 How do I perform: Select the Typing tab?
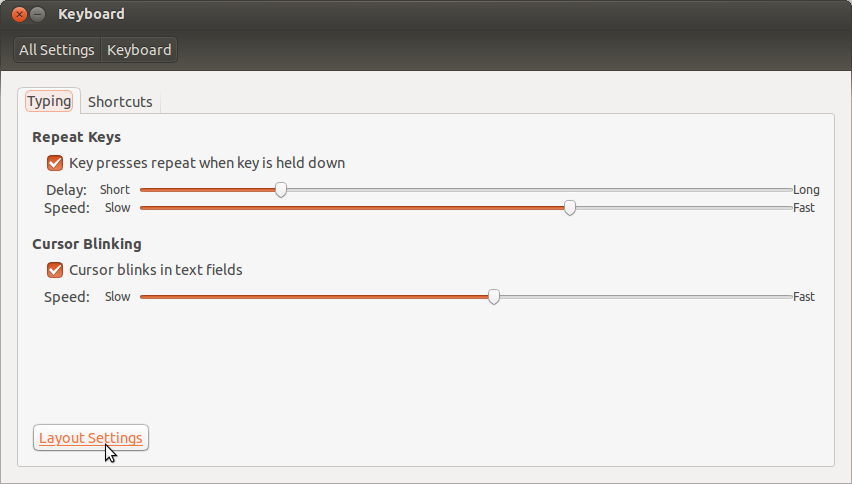tap(49, 101)
